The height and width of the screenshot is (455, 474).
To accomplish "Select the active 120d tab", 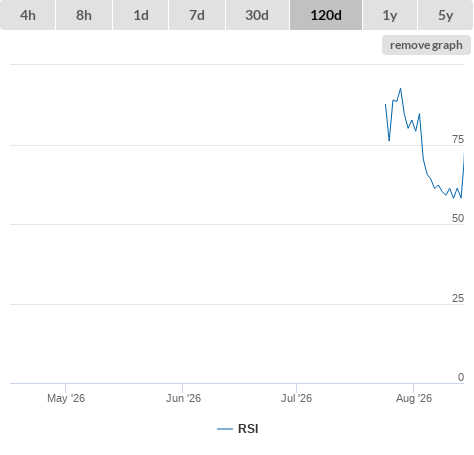I will (326, 15).
